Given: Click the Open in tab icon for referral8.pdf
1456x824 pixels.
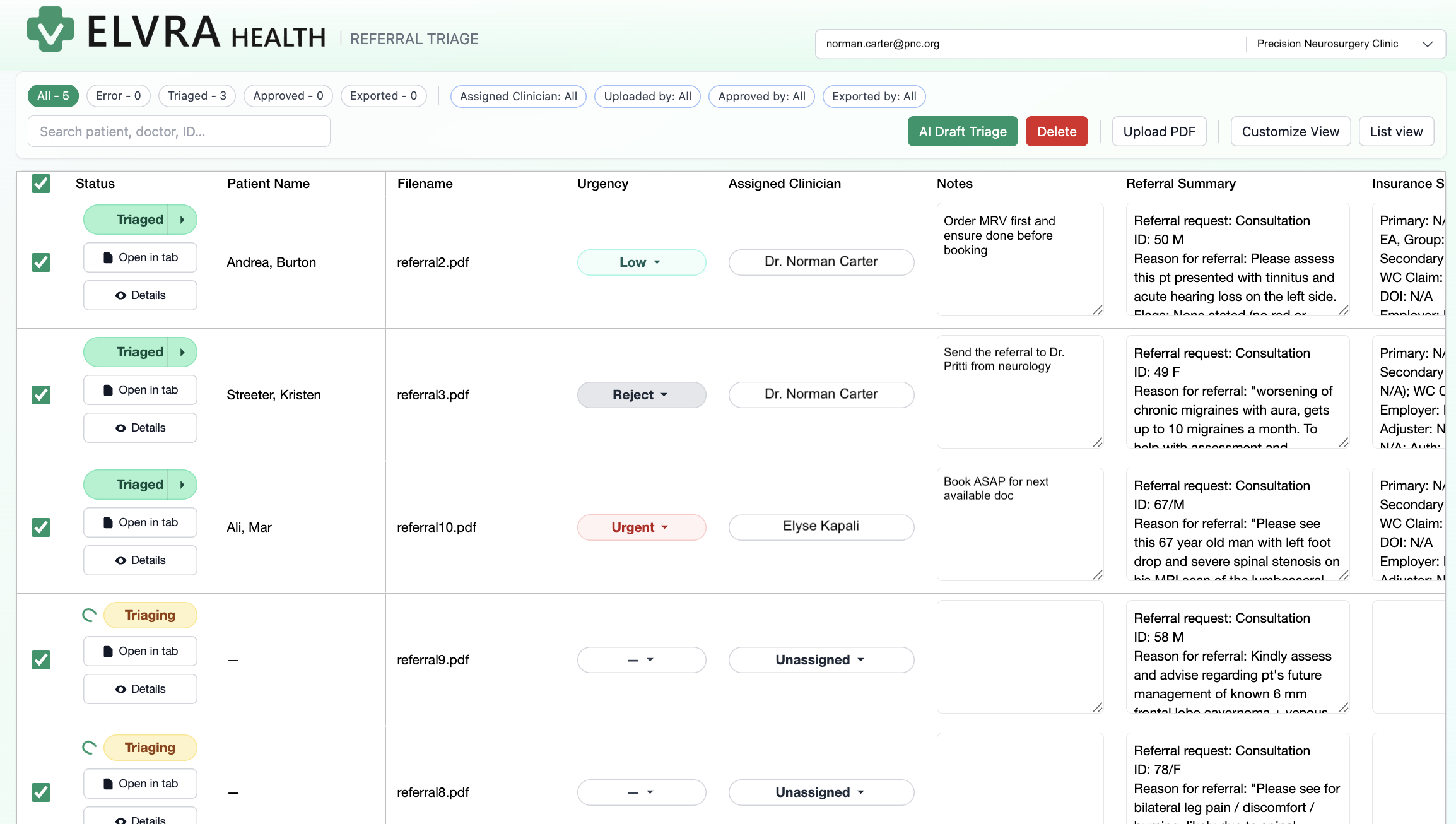Looking at the screenshot, I should click(x=139, y=783).
